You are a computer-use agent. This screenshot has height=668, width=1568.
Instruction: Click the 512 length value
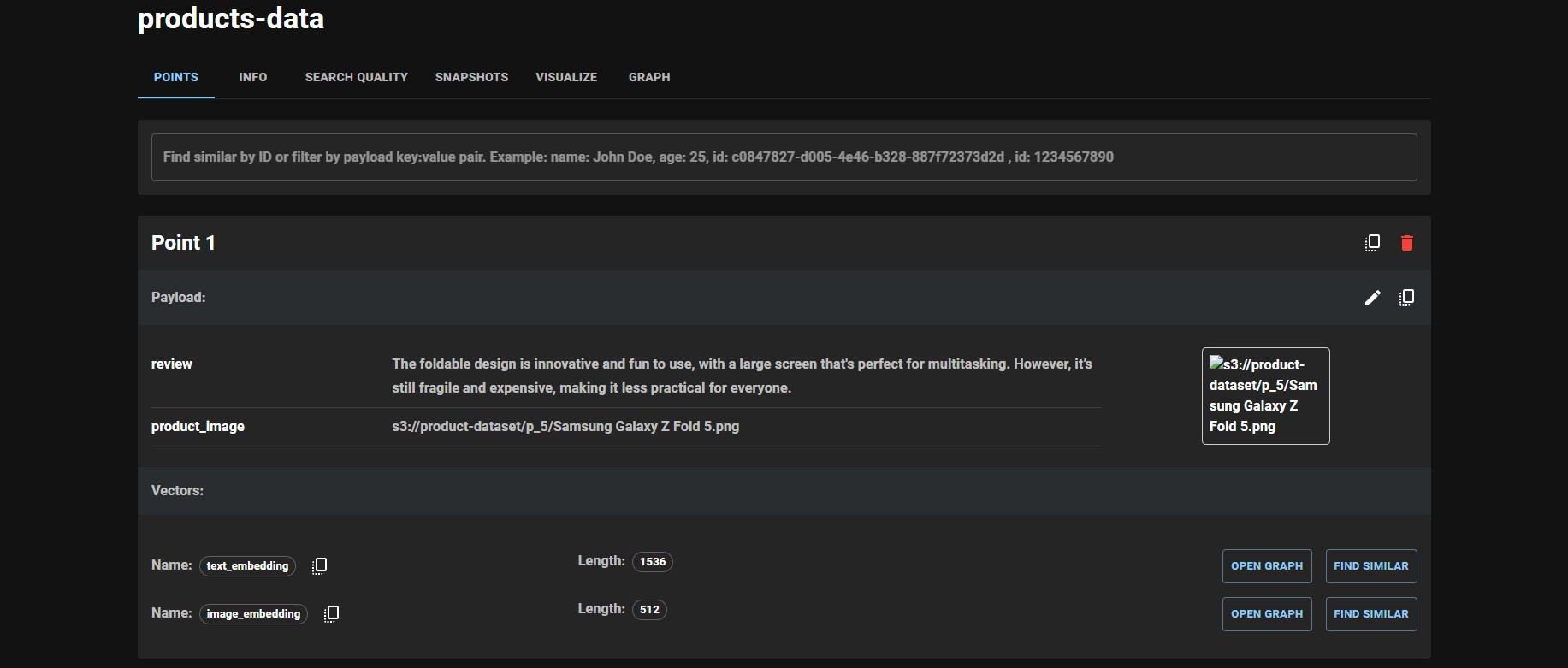pyautogui.click(x=649, y=610)
